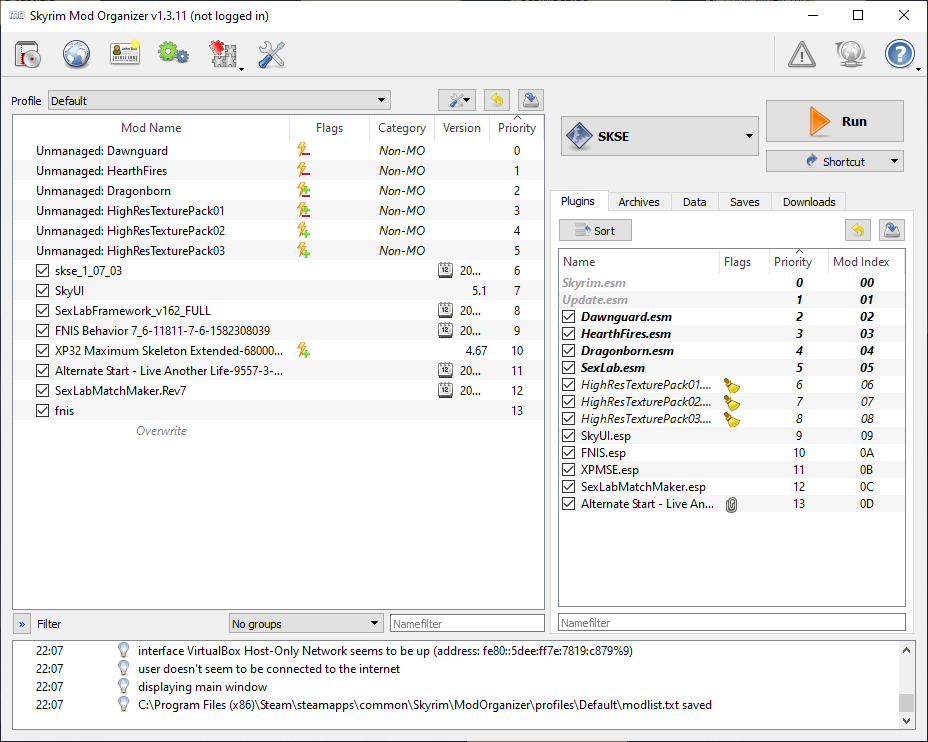Screen dimensions: 928x742
Task: Click the mod list Namefilter field
Action: pyautogui.click(x=467, y=623)
